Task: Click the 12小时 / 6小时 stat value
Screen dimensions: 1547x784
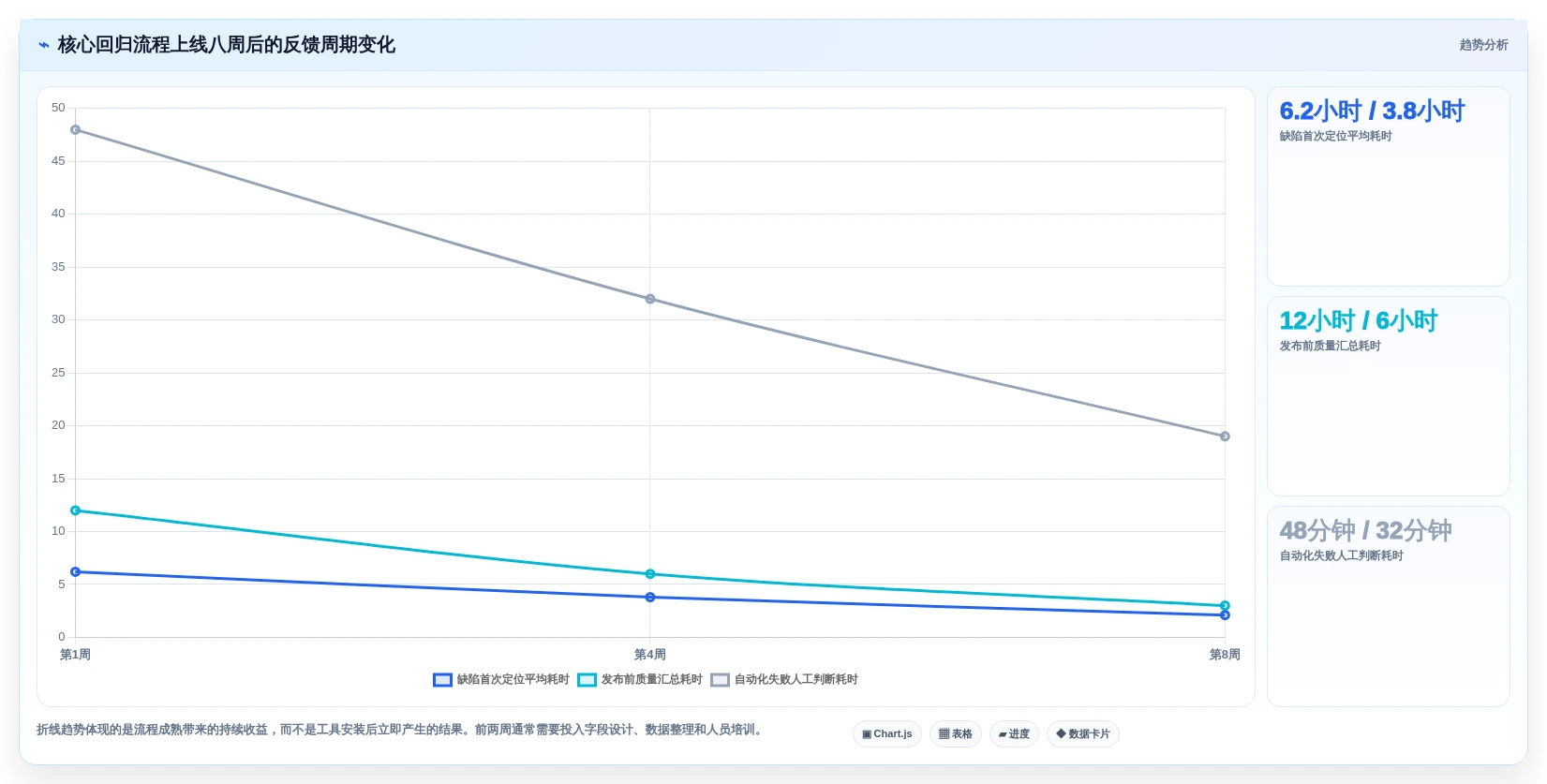Action: click(1359, 321)
